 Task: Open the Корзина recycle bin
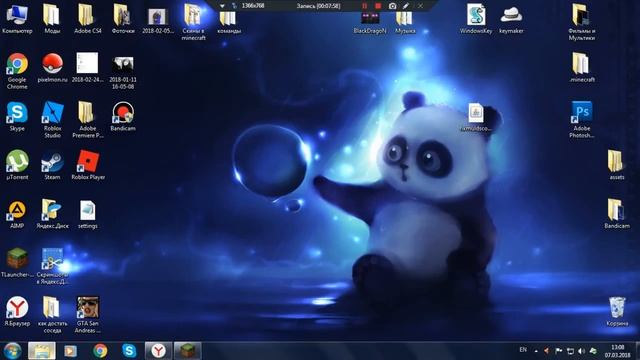(617, 311)
